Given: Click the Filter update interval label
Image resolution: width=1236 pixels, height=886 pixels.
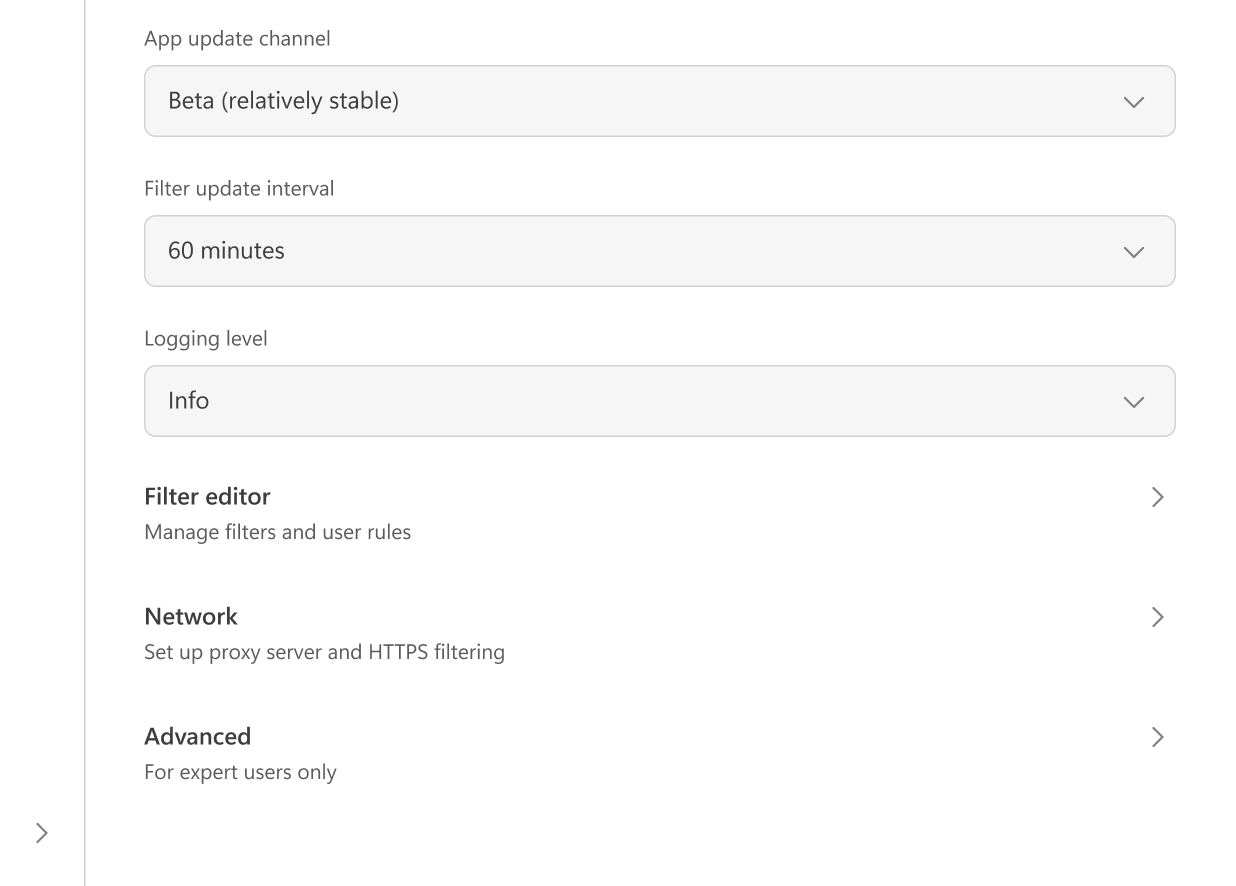Looking at the screenshot, I should click(x=239, y=188).
